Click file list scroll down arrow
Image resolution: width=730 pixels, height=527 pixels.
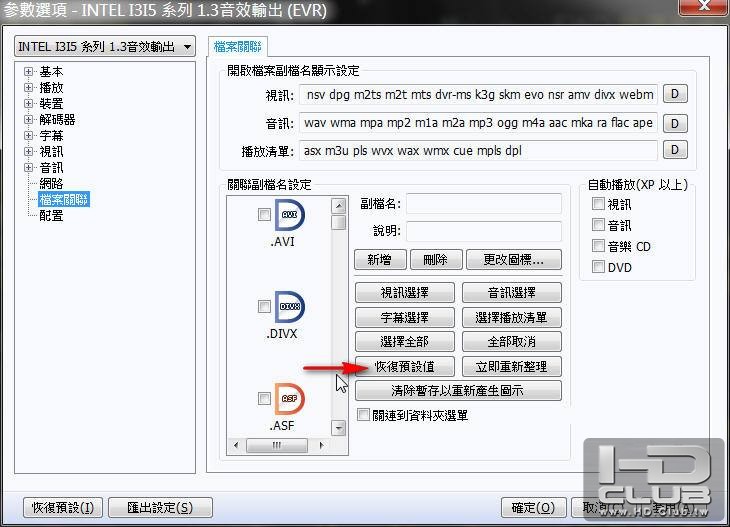click(338, 427)
